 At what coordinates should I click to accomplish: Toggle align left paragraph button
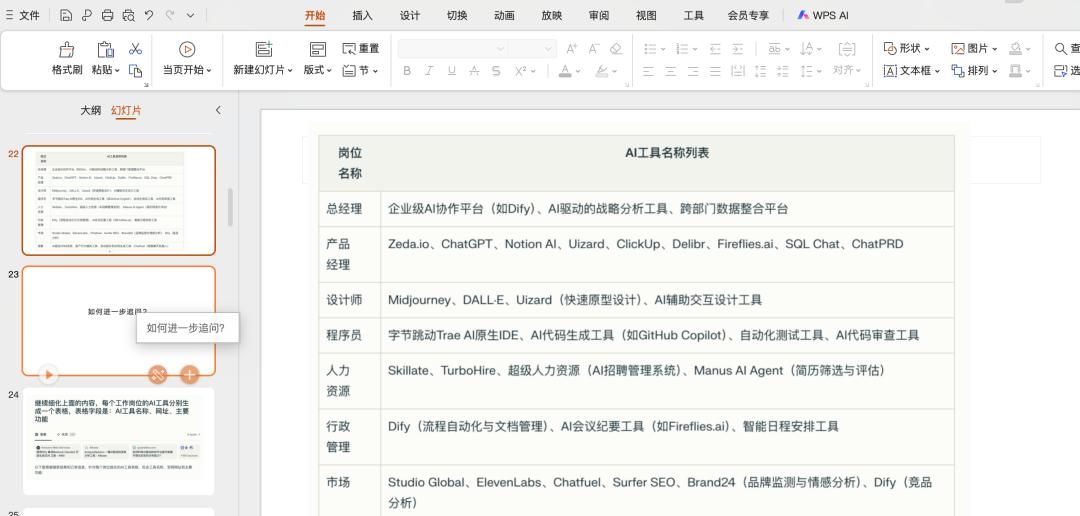pyautogui.click(x=648, y=70)
